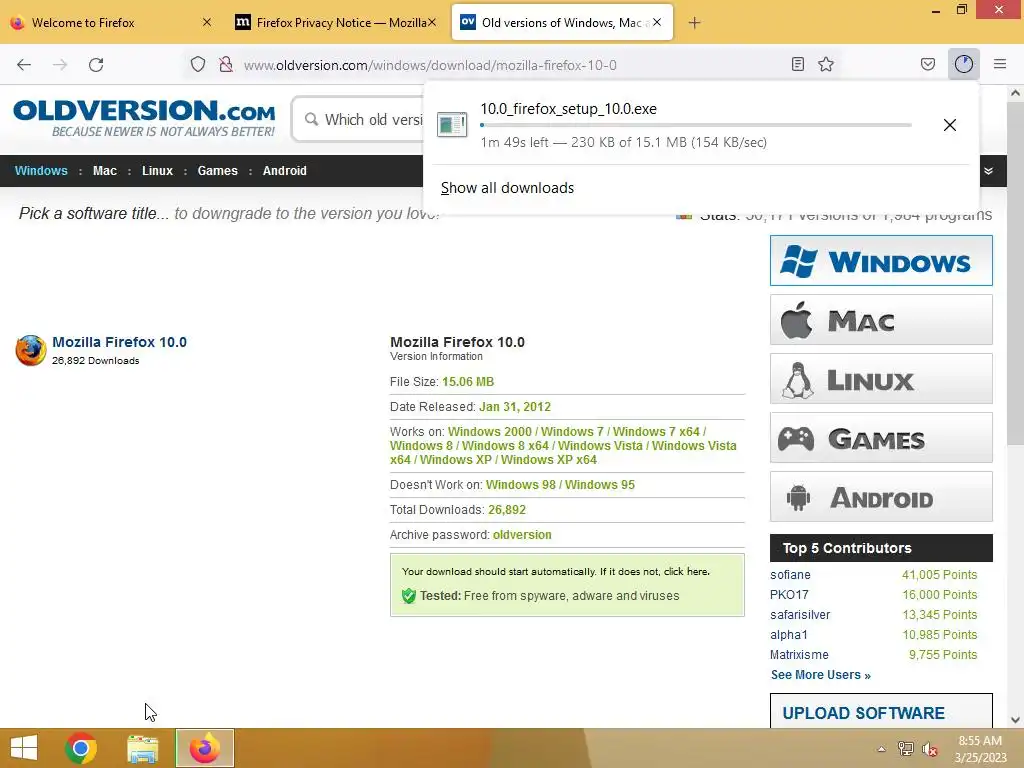Reload the current page

point(96,65)
